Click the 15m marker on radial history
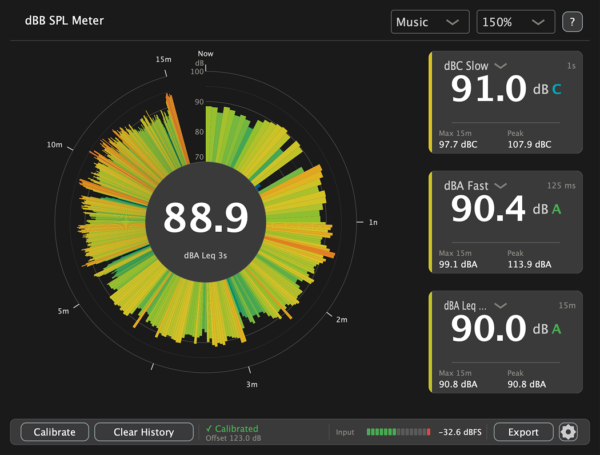 coord(164,59)
